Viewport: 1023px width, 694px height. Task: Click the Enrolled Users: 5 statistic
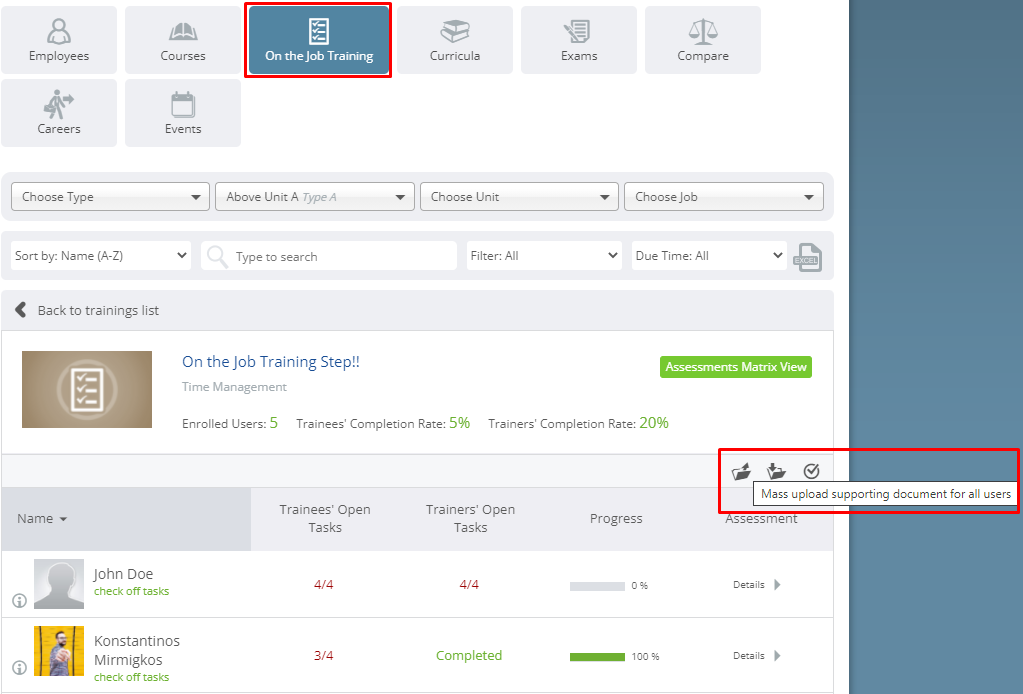(x=230, y=423)
